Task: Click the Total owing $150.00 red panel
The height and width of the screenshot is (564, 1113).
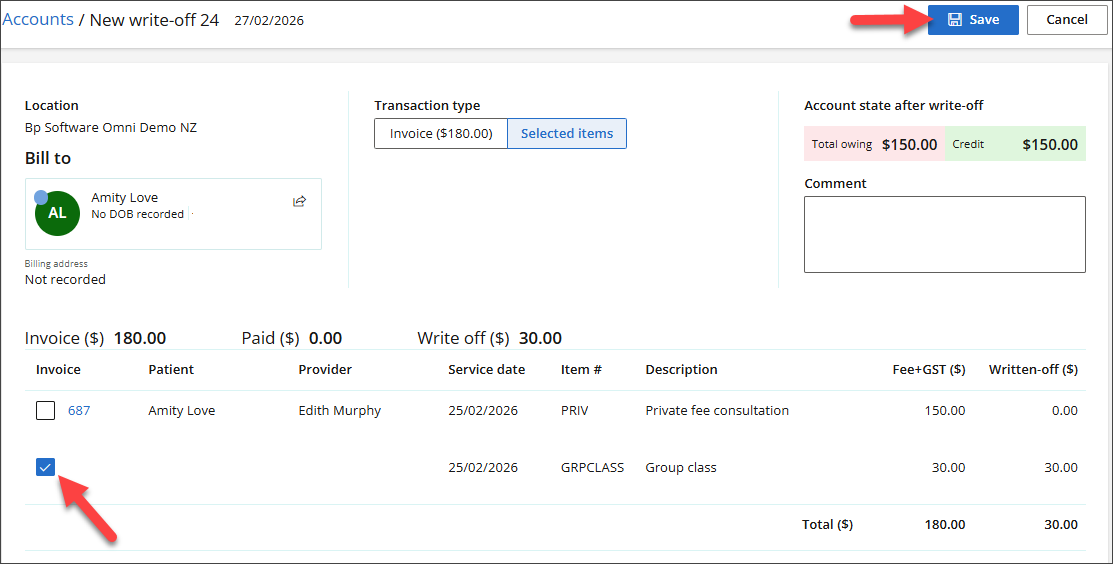Action: pos(874,144)
